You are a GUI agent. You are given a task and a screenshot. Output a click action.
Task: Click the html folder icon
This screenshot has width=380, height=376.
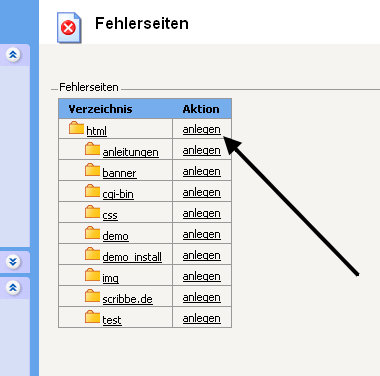coord(76,128)
